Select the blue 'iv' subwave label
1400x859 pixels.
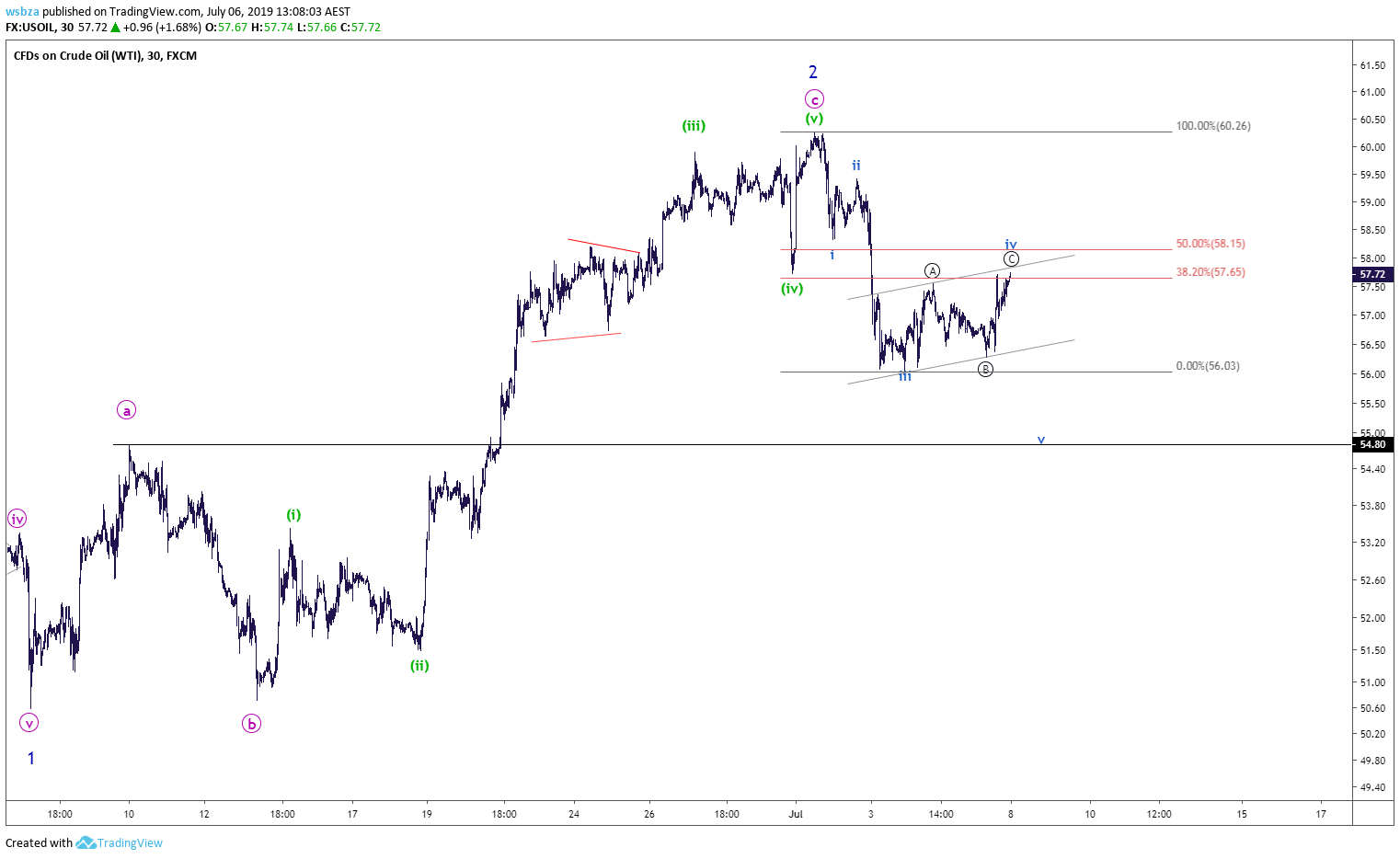click(1011, 245)
